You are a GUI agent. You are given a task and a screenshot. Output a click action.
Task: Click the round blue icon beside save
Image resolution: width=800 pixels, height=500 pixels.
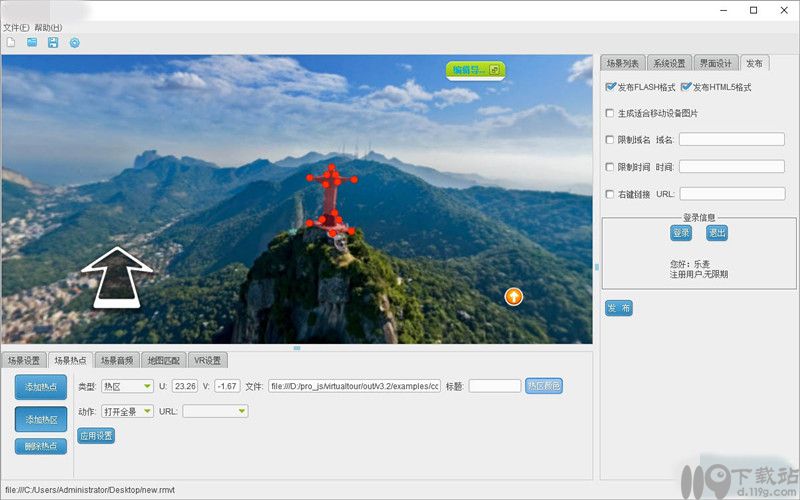pyautogui.click(x=74, y=43)
